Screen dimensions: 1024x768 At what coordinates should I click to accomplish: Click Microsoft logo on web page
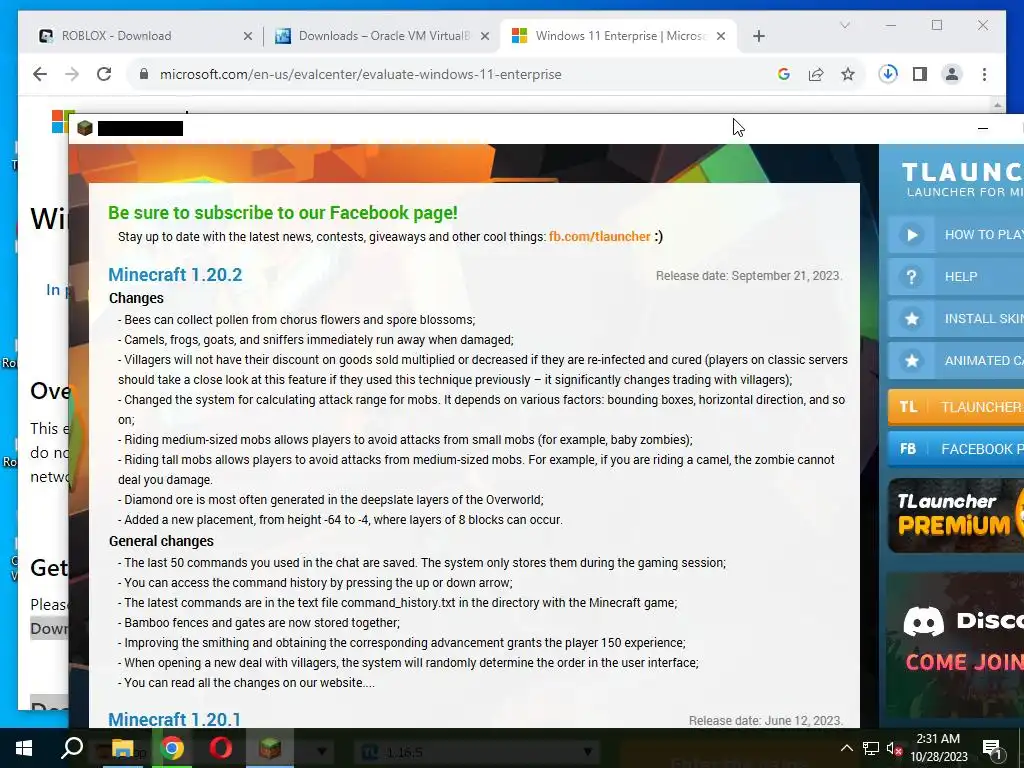point(62,121)
